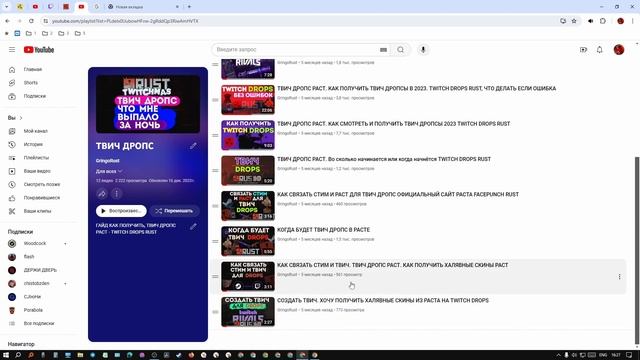640x360 pixels.
Task: Open the account avatar menu
Action: tap(619, 49)
